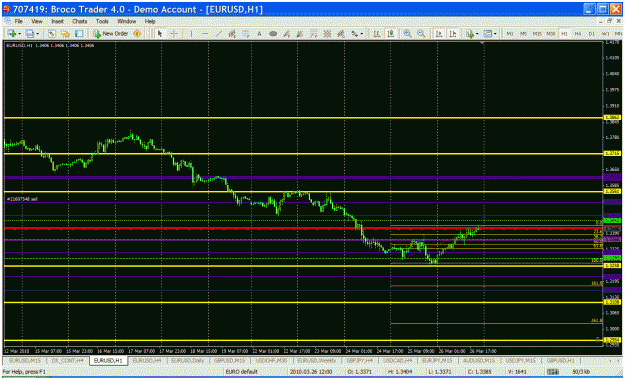The image size is (625, 378).
Task: Switch to the DX_CONT,H4 chart tab
Action: [67, 360]
